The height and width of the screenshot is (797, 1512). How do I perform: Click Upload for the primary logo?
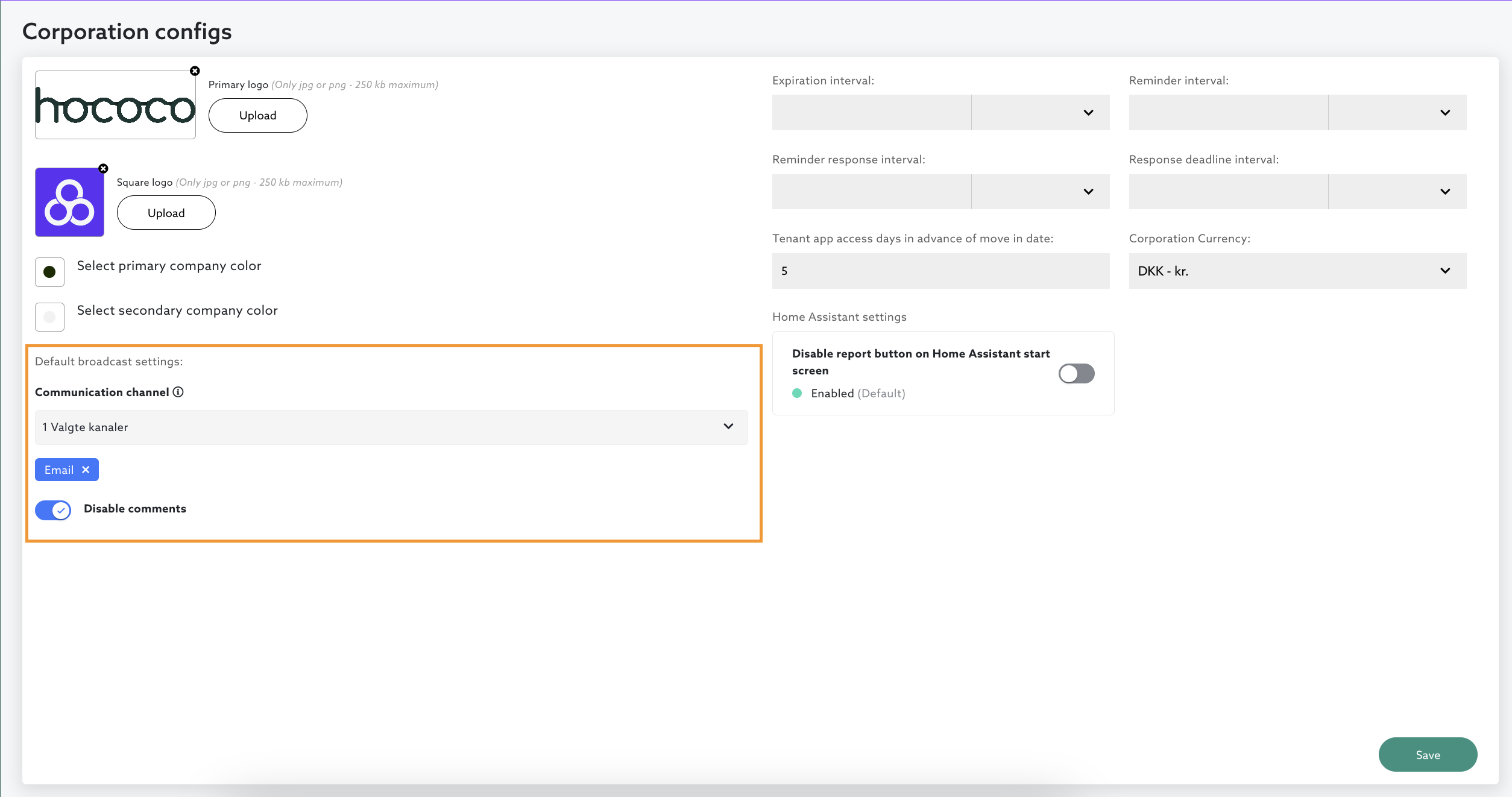257,116
